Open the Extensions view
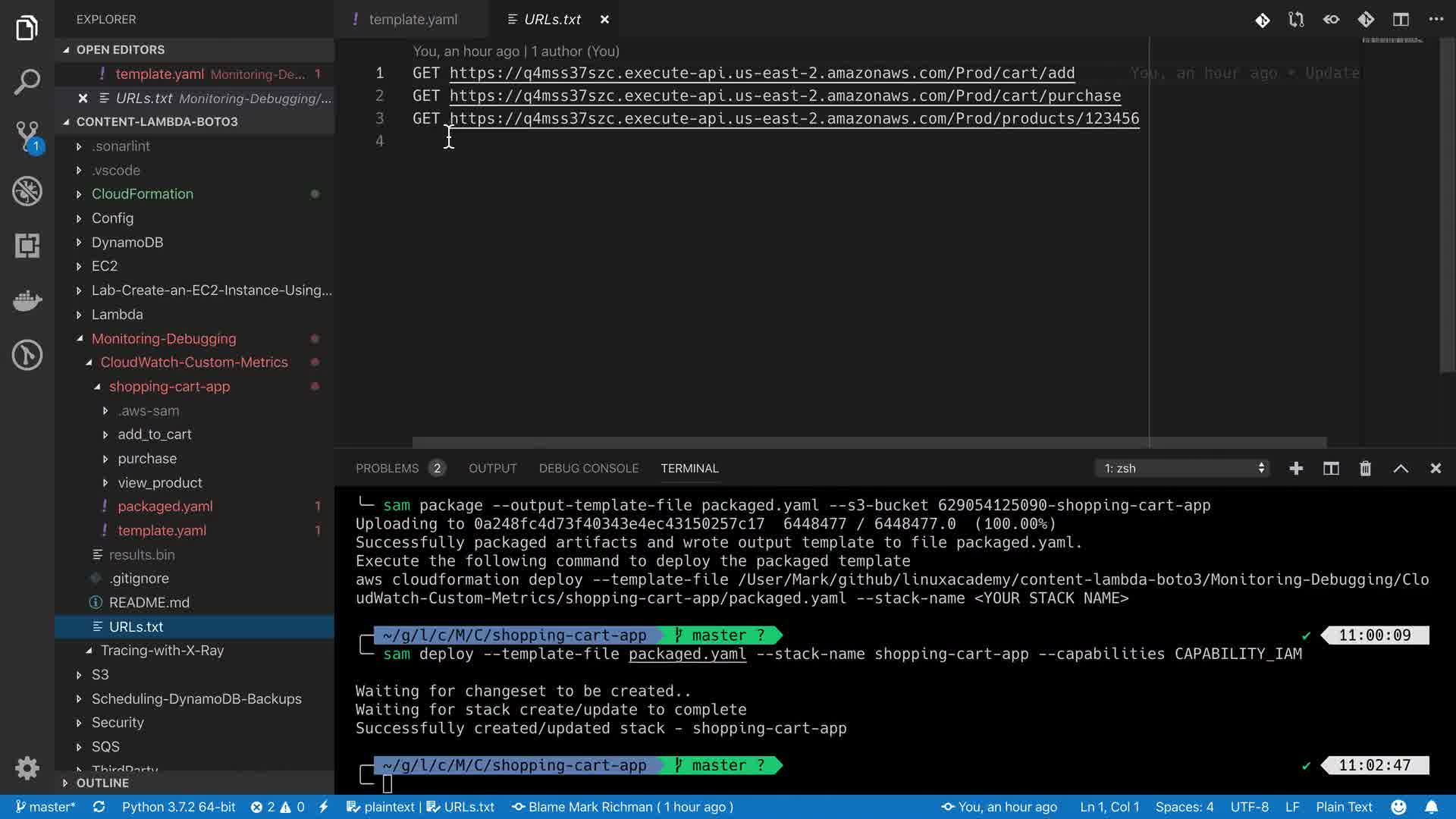The image size is (1456, 819). click(x=27, y=245)
